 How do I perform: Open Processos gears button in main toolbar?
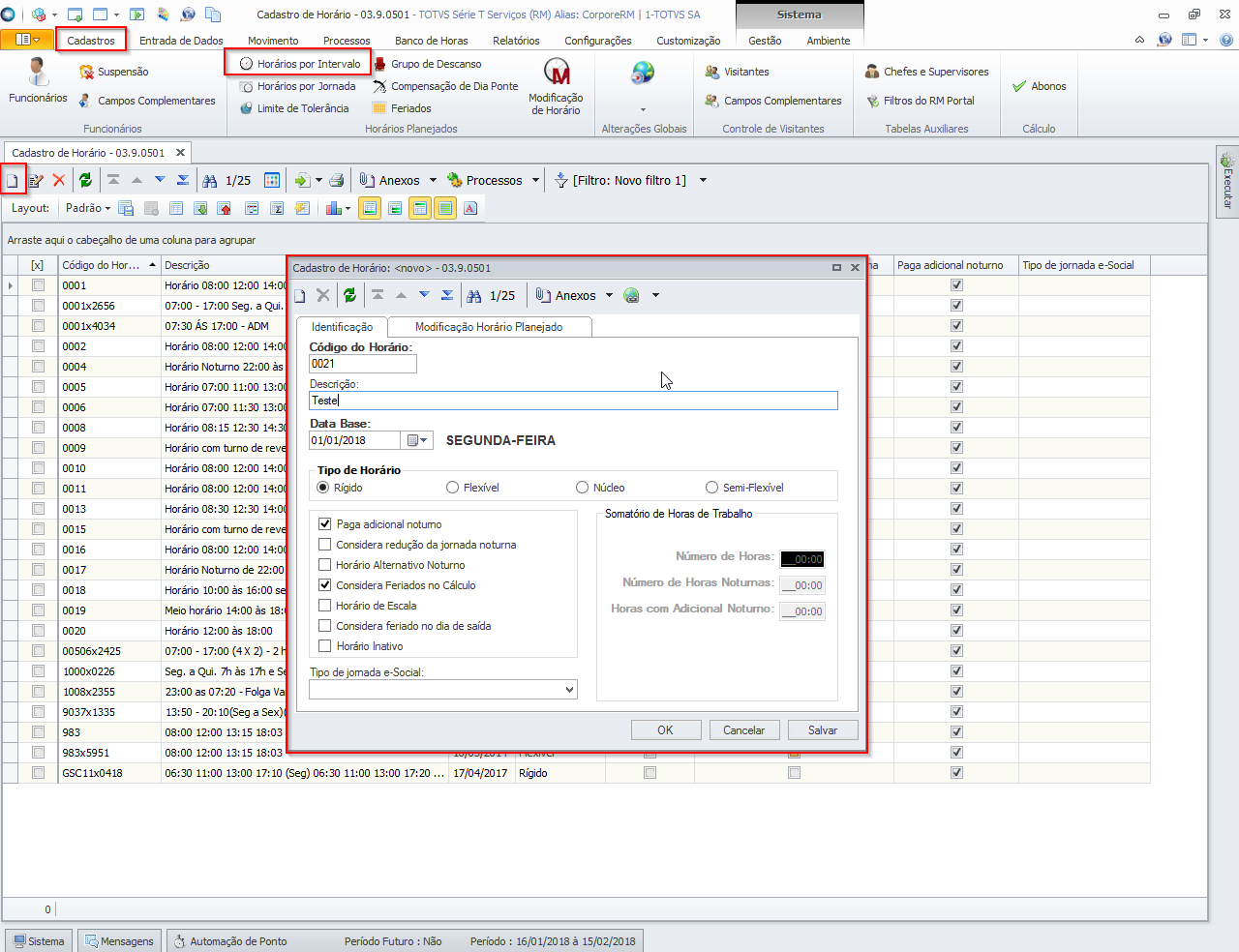tap(484, 181)
